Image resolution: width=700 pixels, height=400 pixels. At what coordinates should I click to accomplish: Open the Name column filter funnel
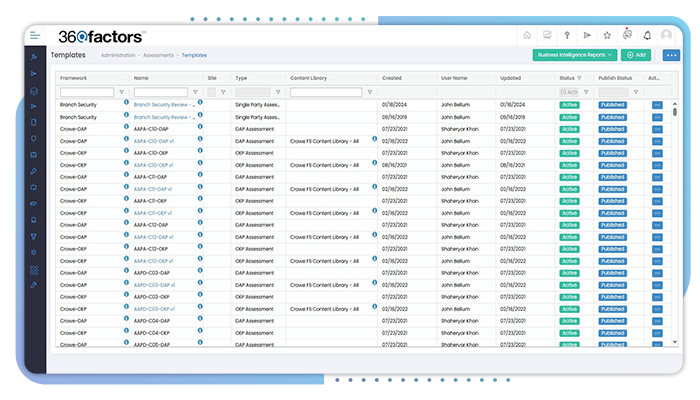click(193, 92)
